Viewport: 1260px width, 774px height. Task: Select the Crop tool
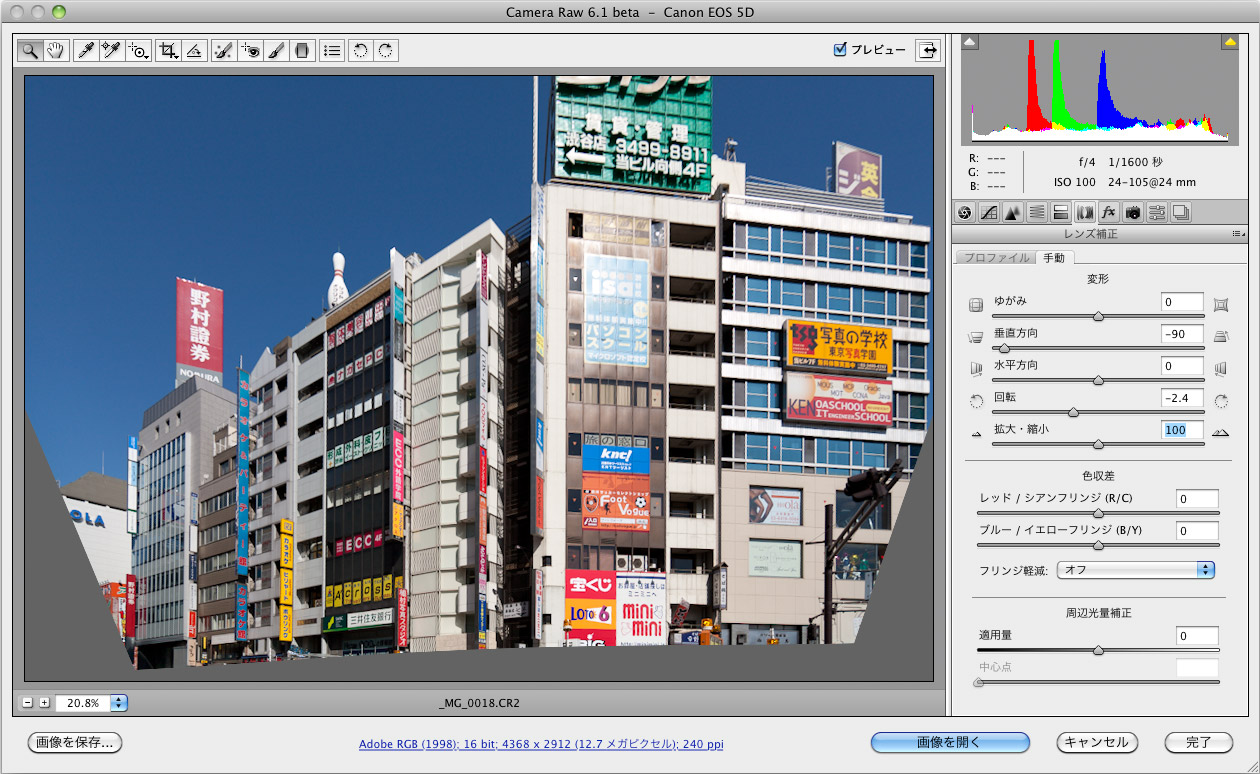coord(169,50)
